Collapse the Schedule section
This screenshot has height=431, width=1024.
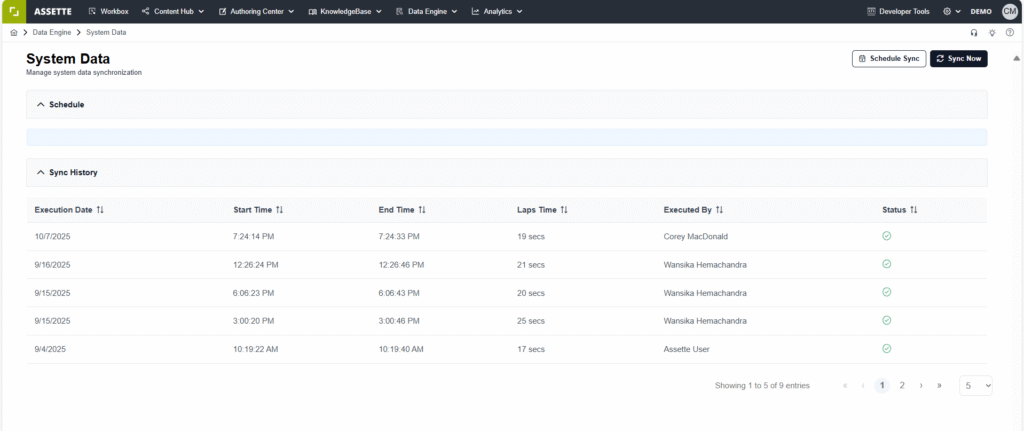point(41,104)
